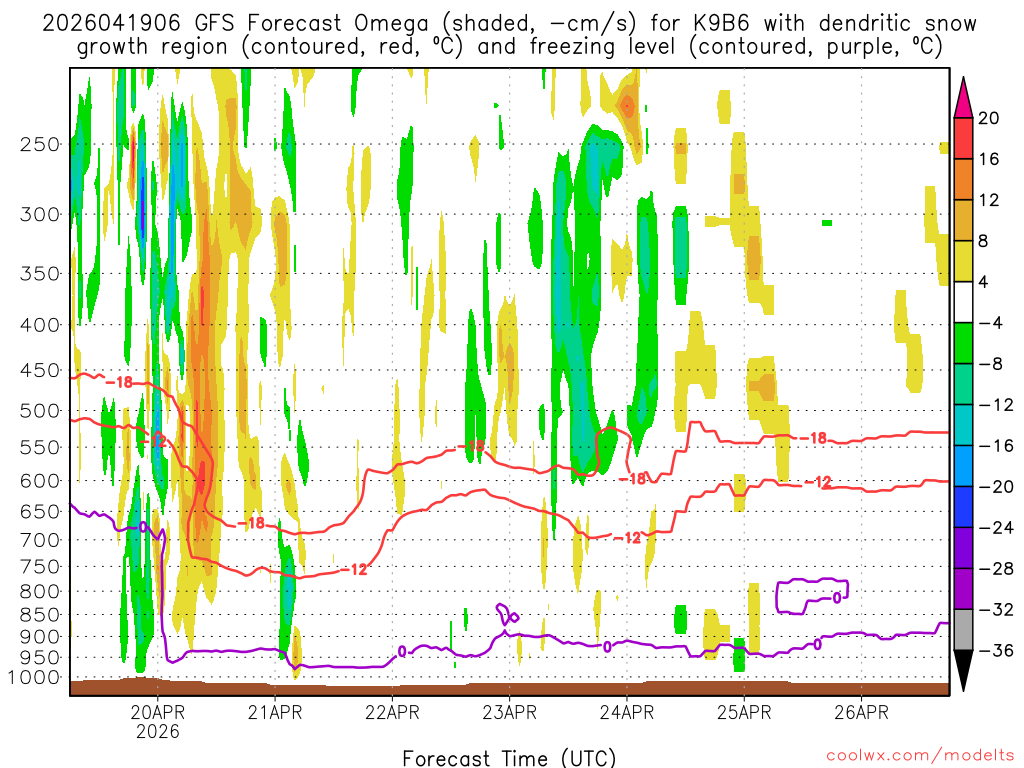Viewport: 1024px width, 768px height.
Task: Click the colorbar value label -36
Action: [x=996, y=650]
